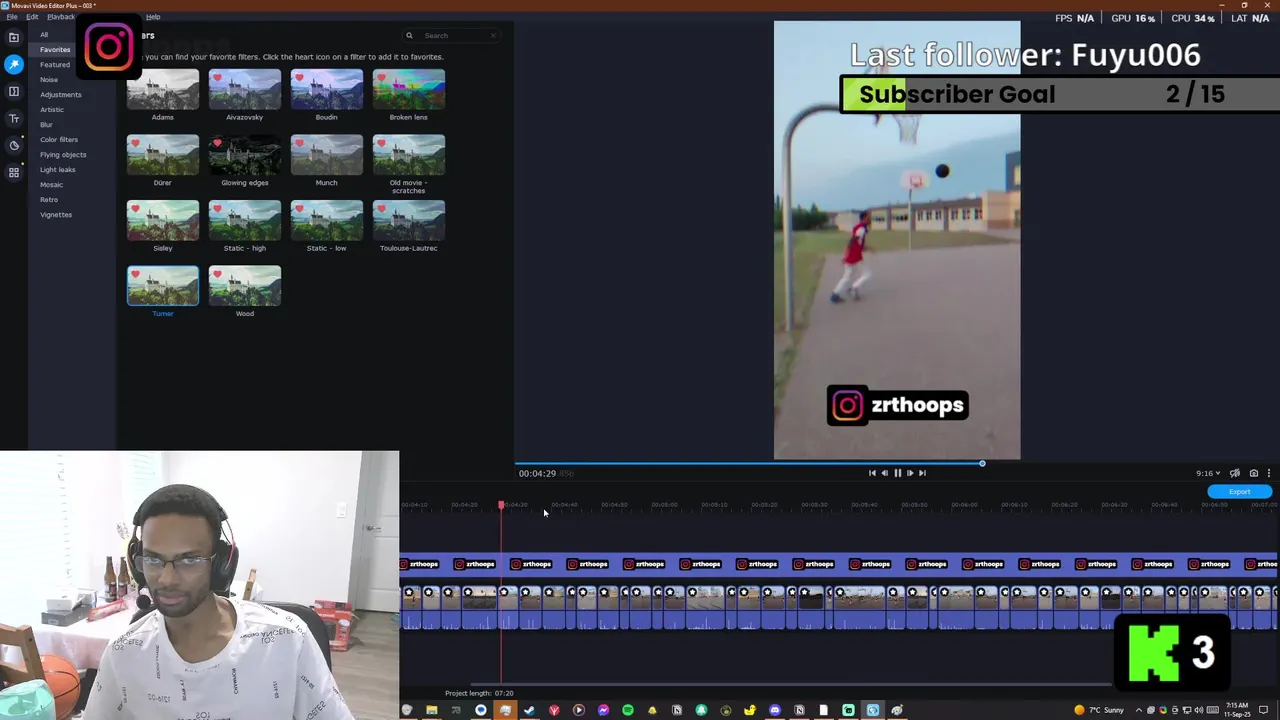
Task: Skip to previous clip in preview
Action: [x=872, y=473]
